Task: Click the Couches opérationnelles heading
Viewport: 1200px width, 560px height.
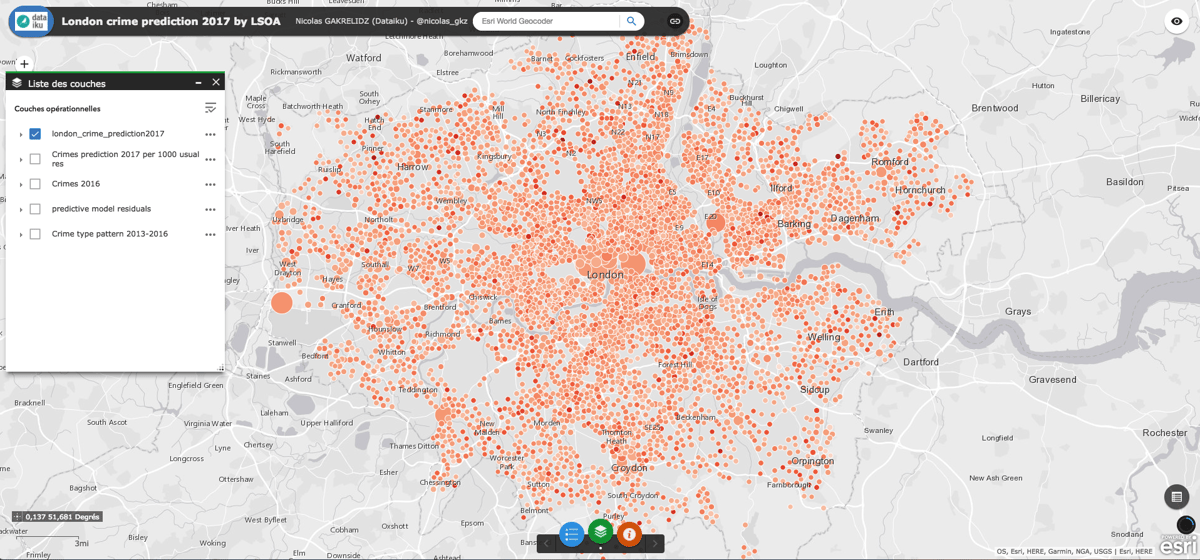Action: tap(57, 108)
